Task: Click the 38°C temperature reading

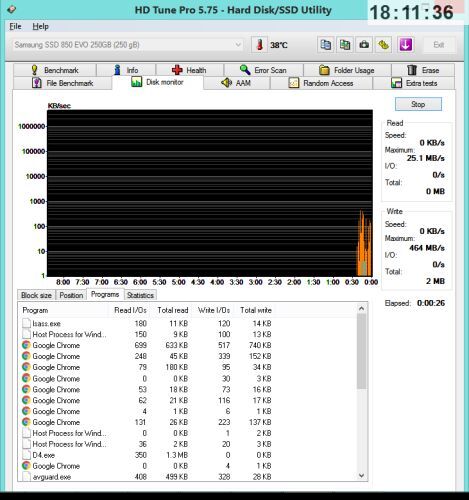Action: 279,45
